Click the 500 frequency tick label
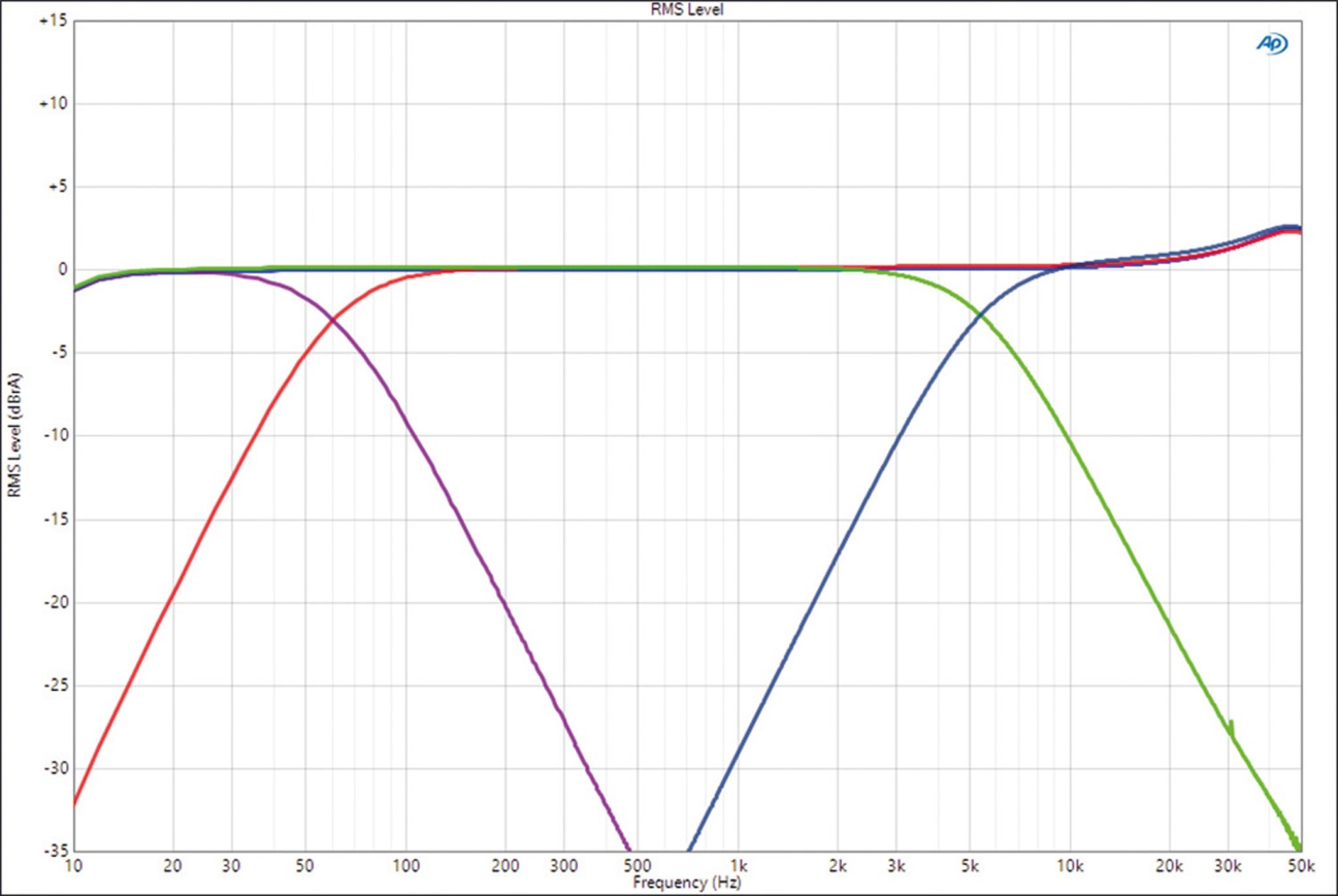 637,866
